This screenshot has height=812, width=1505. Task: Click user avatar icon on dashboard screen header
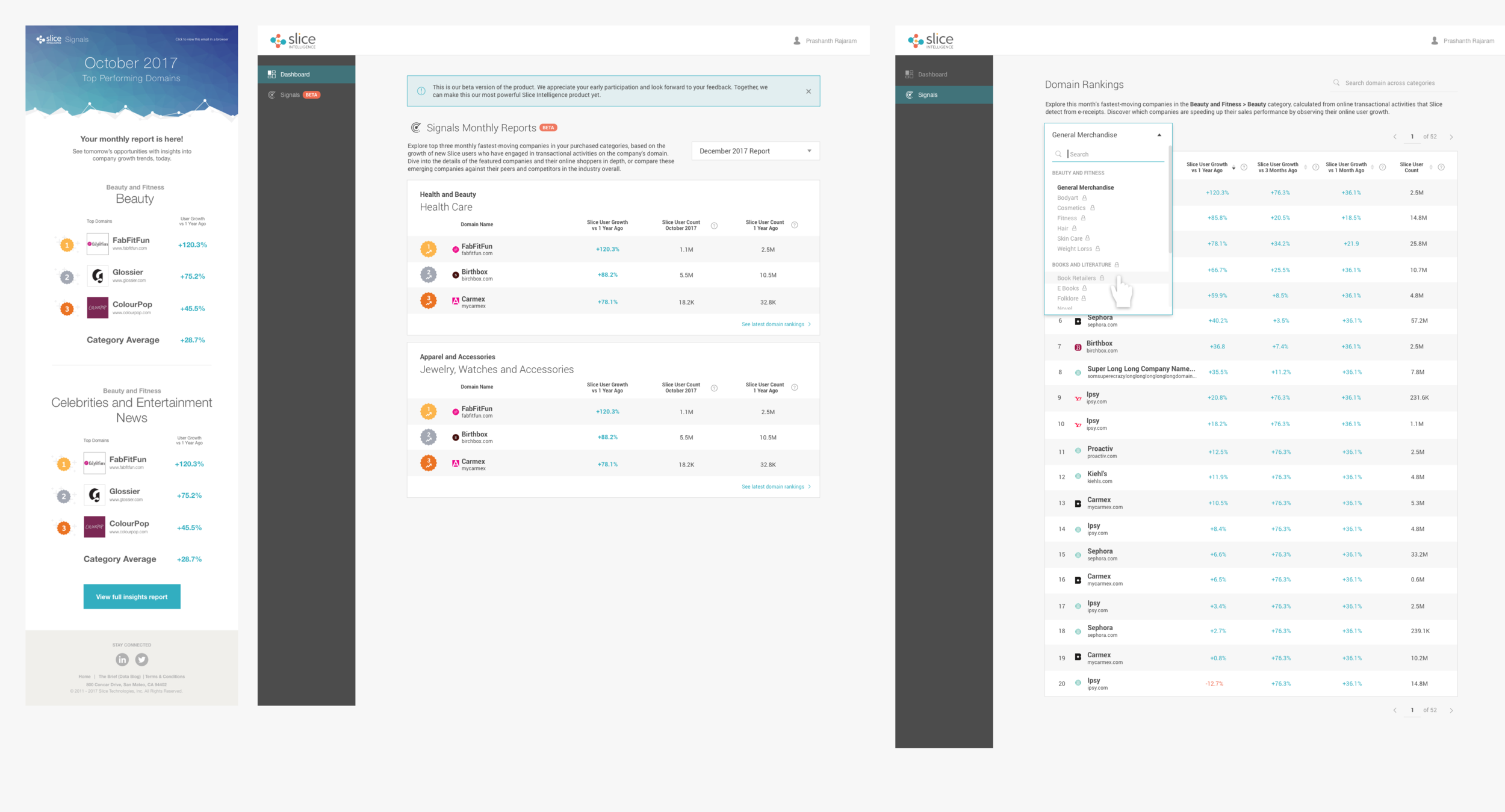coord(796,41)
